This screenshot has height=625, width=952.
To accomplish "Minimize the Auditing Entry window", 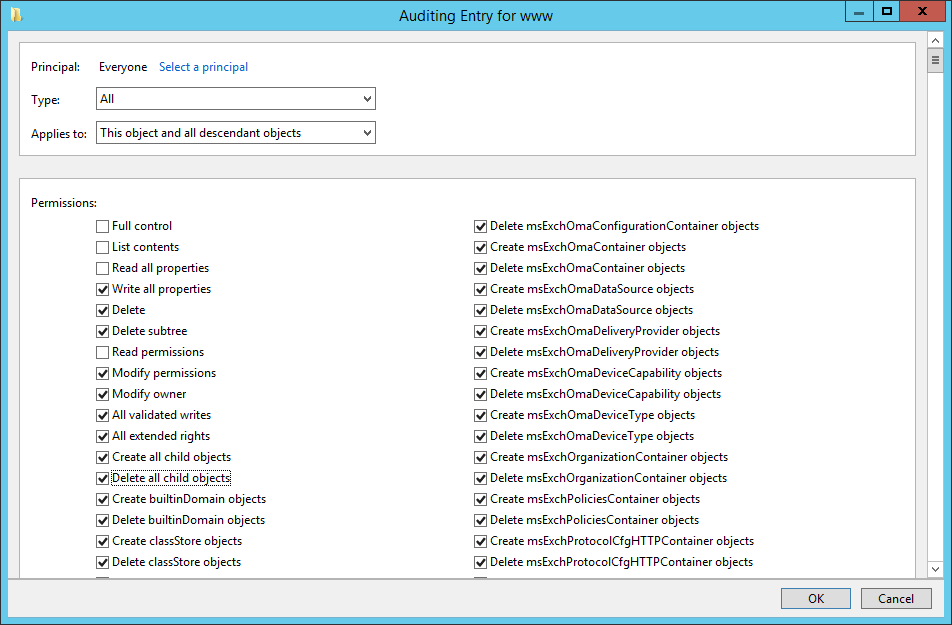I will (x=859, y=12).
